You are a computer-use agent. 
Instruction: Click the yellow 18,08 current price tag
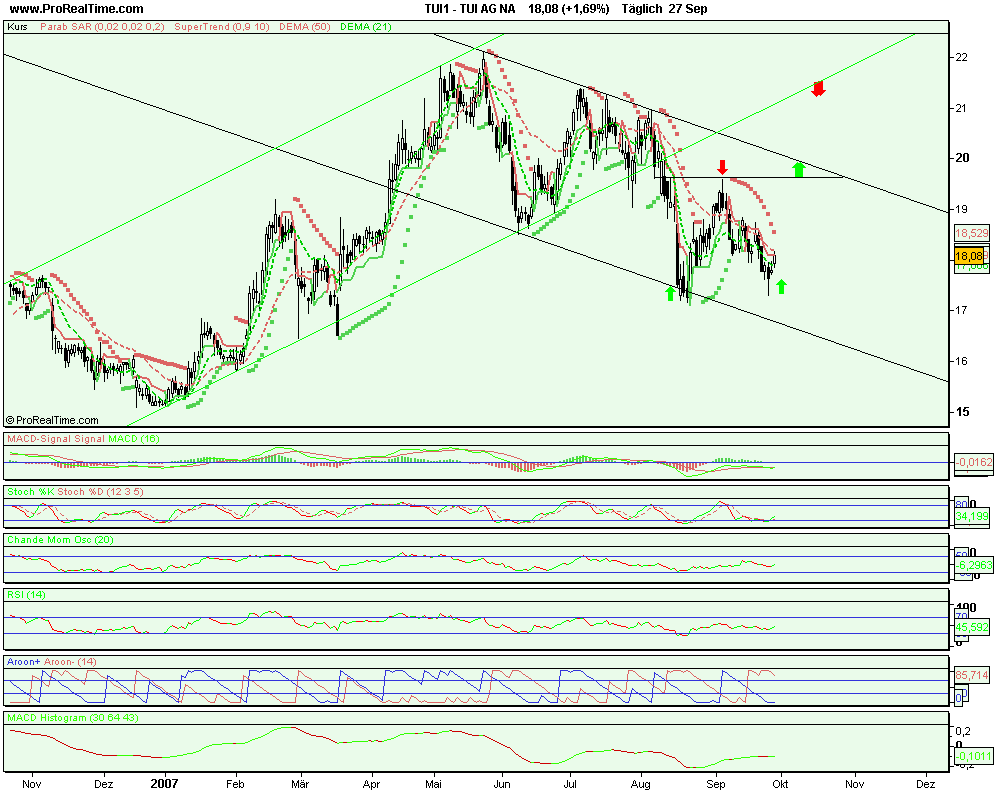pyautogui.click(x=969, y=256)
